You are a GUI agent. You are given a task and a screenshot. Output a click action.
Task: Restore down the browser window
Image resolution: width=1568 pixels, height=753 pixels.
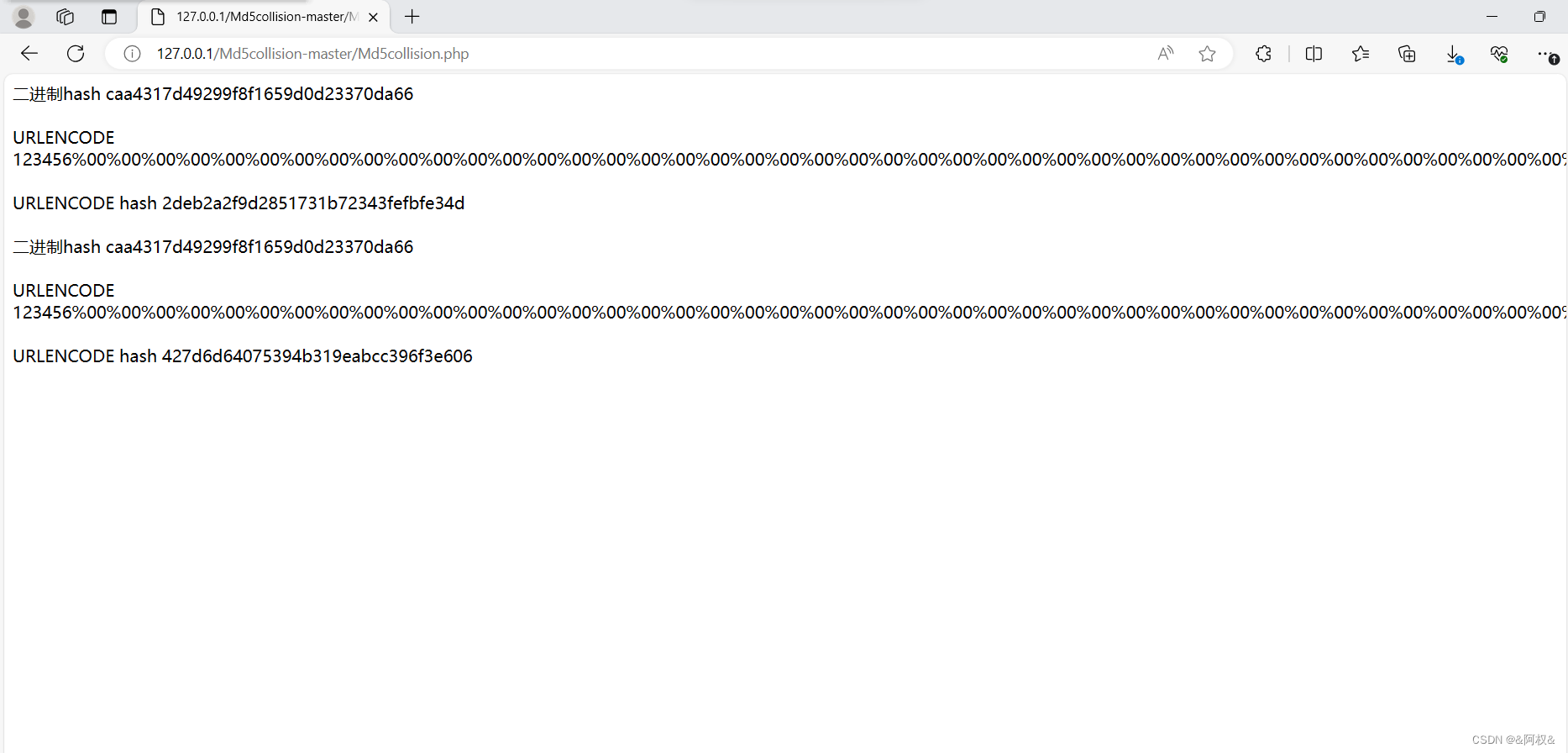pos(1539,17)
